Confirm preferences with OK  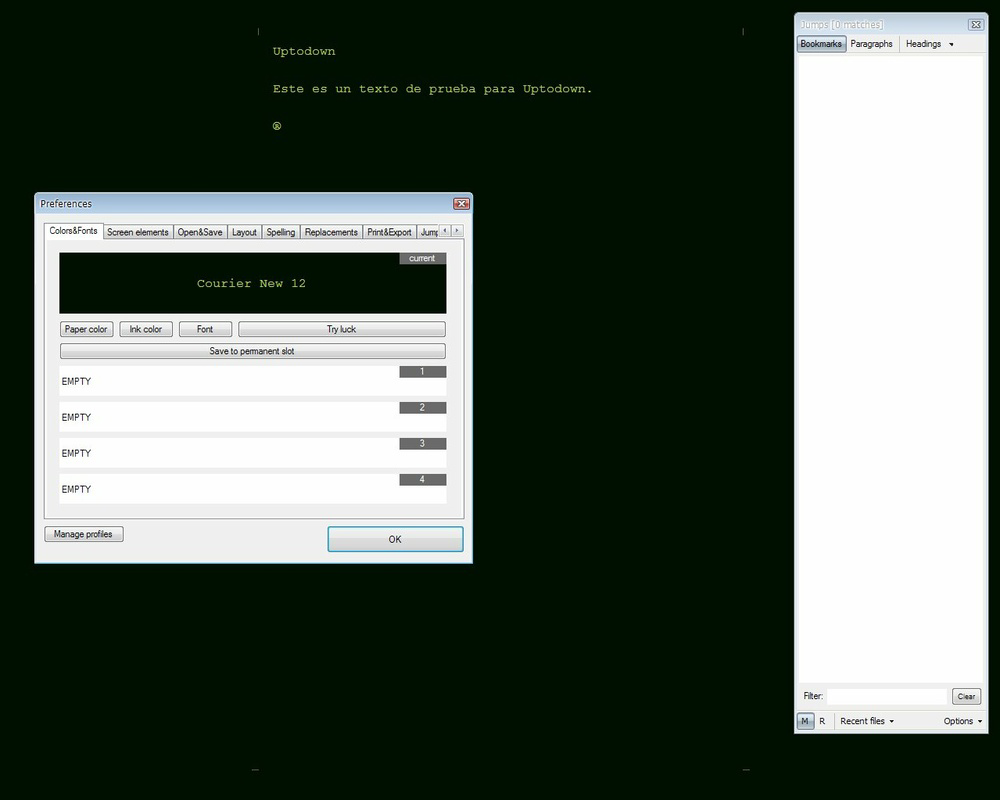[x=395, y=539]
